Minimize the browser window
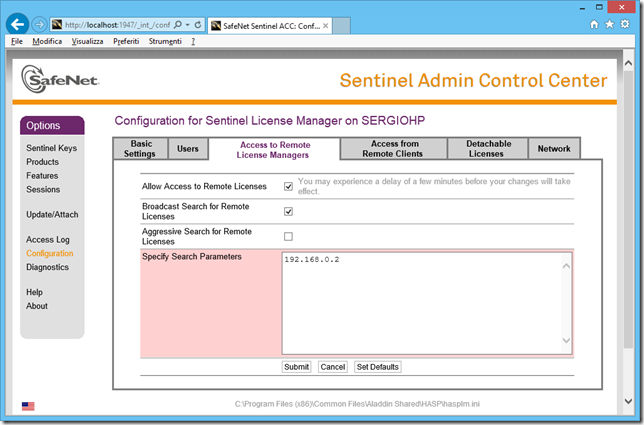 pyautogui.click(x=582, y=7)
